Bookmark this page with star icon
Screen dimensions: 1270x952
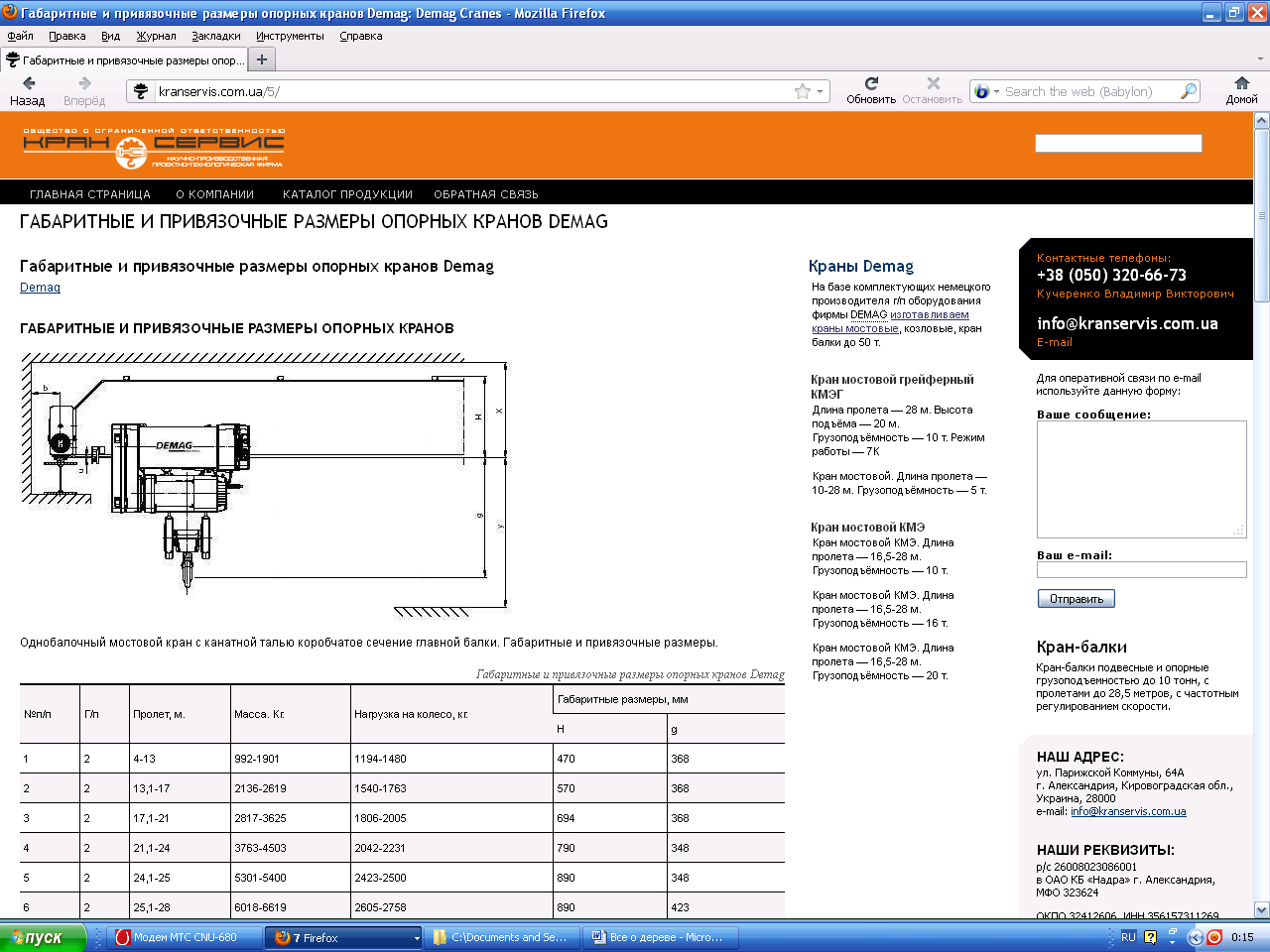point(803,91)
